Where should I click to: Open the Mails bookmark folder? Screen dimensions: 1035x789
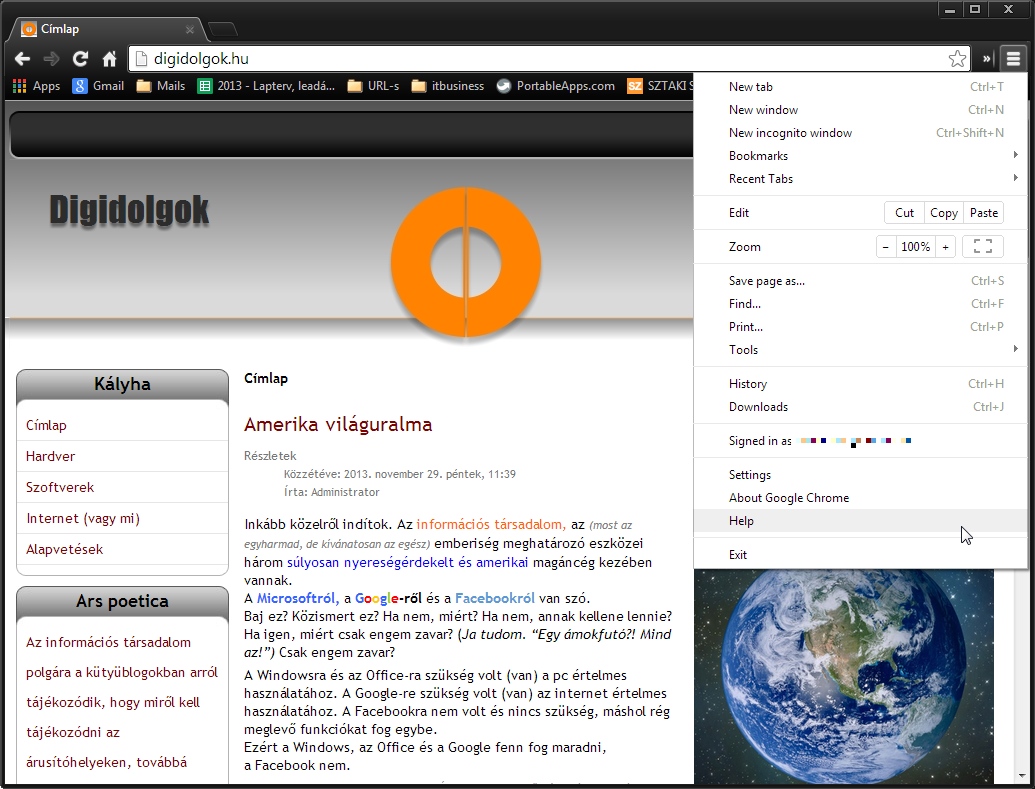click(x=161, y=86)
